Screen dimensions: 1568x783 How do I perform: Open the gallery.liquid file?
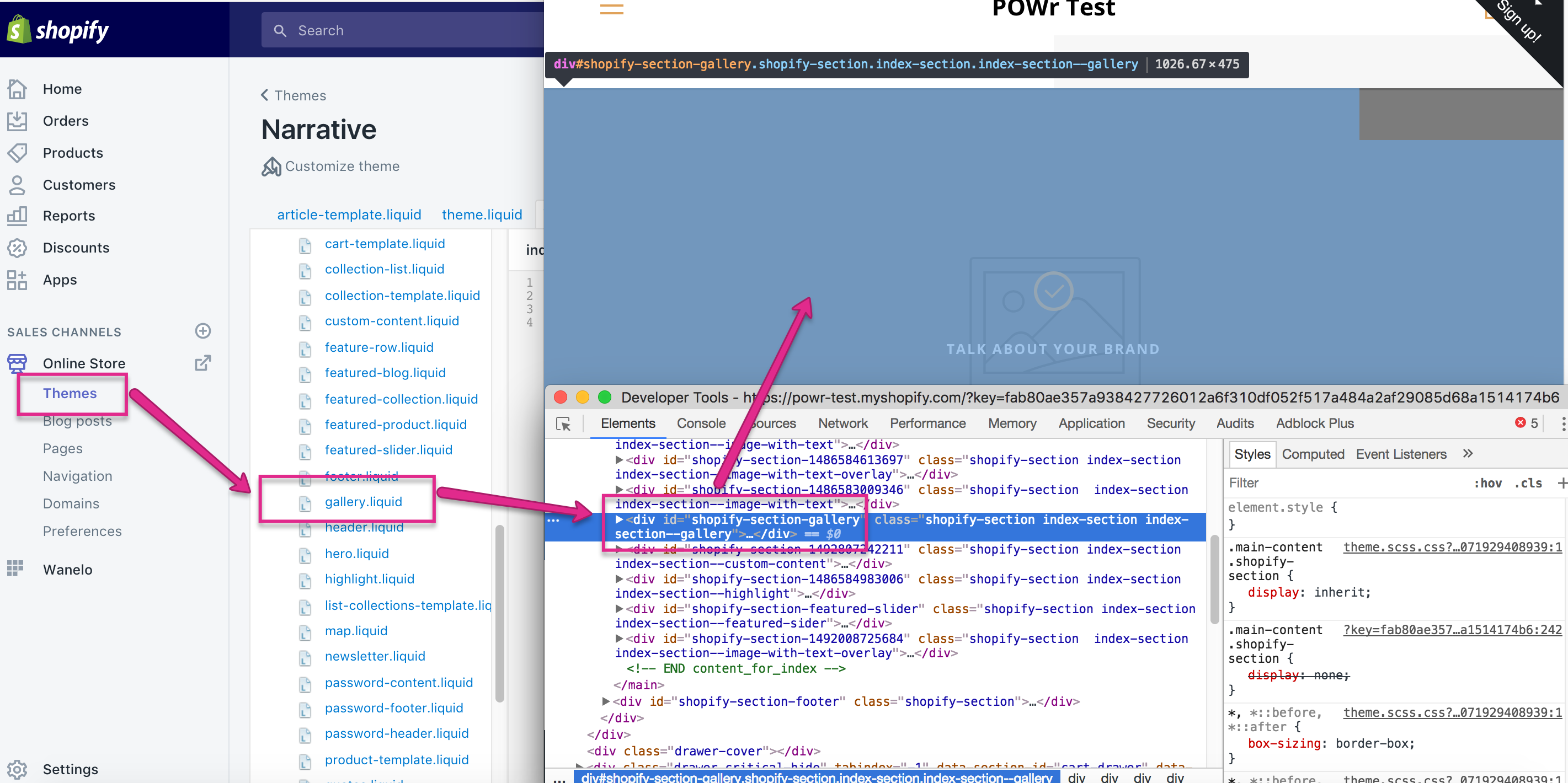(x=364, y=502)
